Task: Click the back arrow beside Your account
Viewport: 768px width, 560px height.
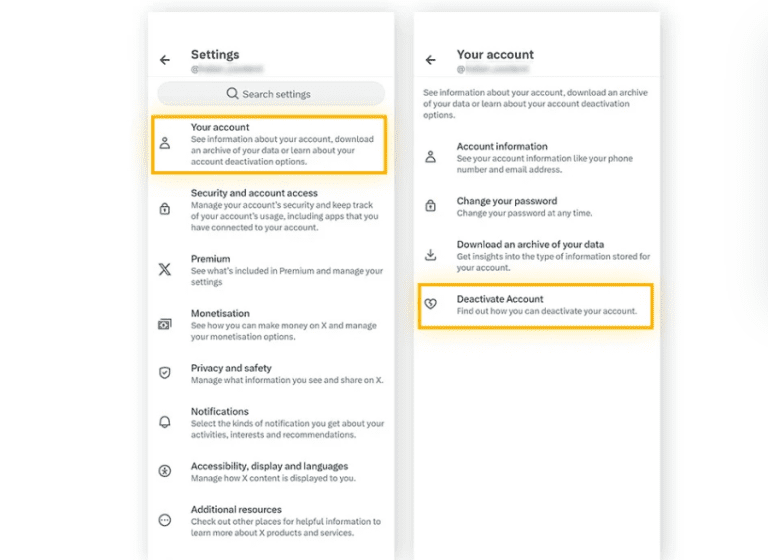Action: click(431, 60)
